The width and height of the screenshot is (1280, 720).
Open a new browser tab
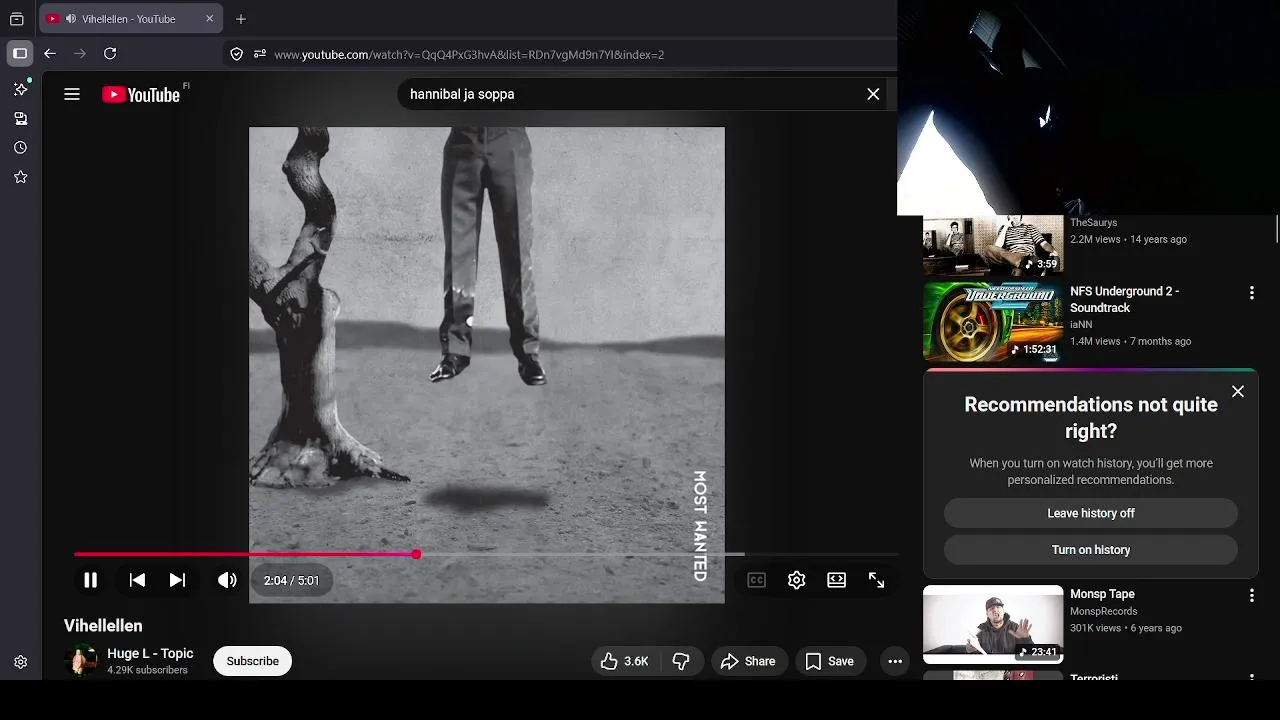coord(241,19)
